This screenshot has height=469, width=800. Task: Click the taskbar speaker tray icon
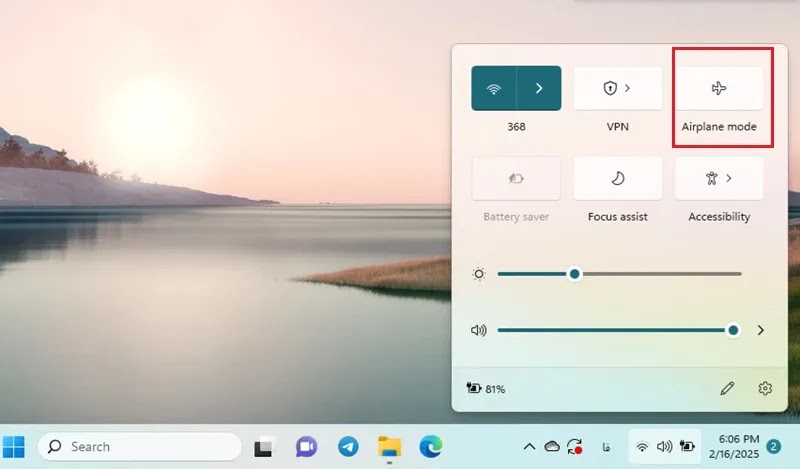tap(664, 447)
